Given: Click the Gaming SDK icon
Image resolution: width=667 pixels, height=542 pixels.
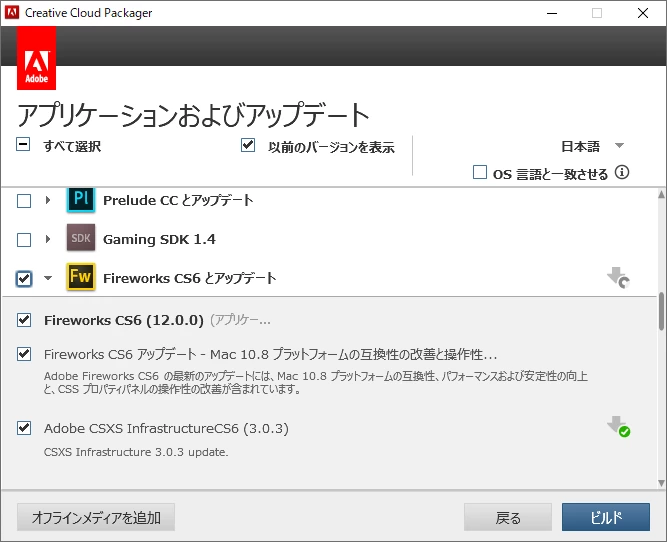Looking at the screenshot, I should pyautogui.click(x=81, y=238).
